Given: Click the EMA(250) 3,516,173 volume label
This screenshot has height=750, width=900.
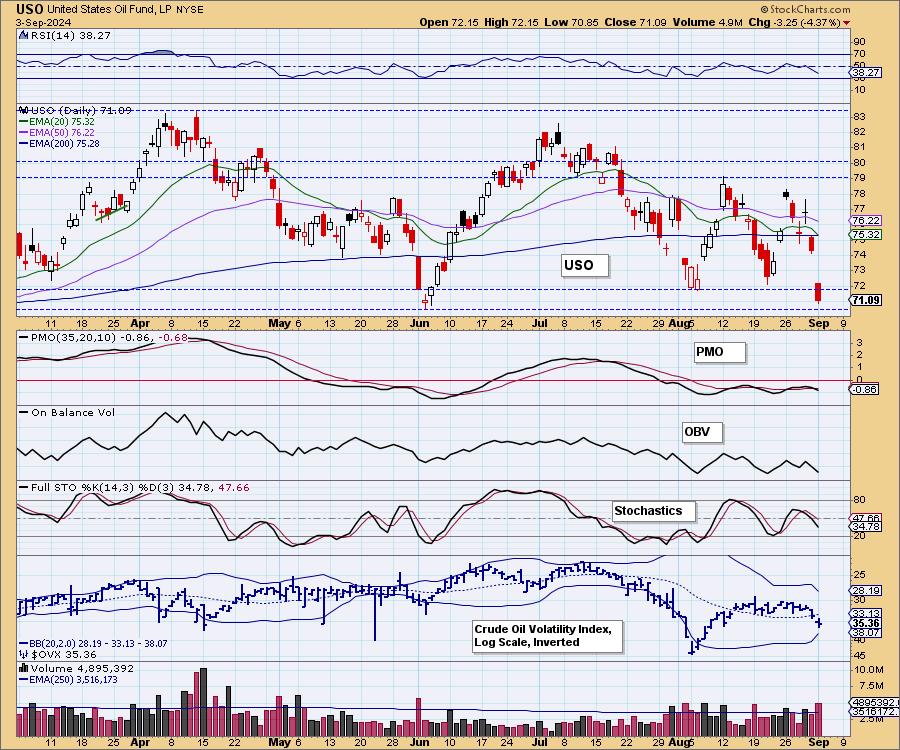Looking at the screenshot, I should 68,679.
